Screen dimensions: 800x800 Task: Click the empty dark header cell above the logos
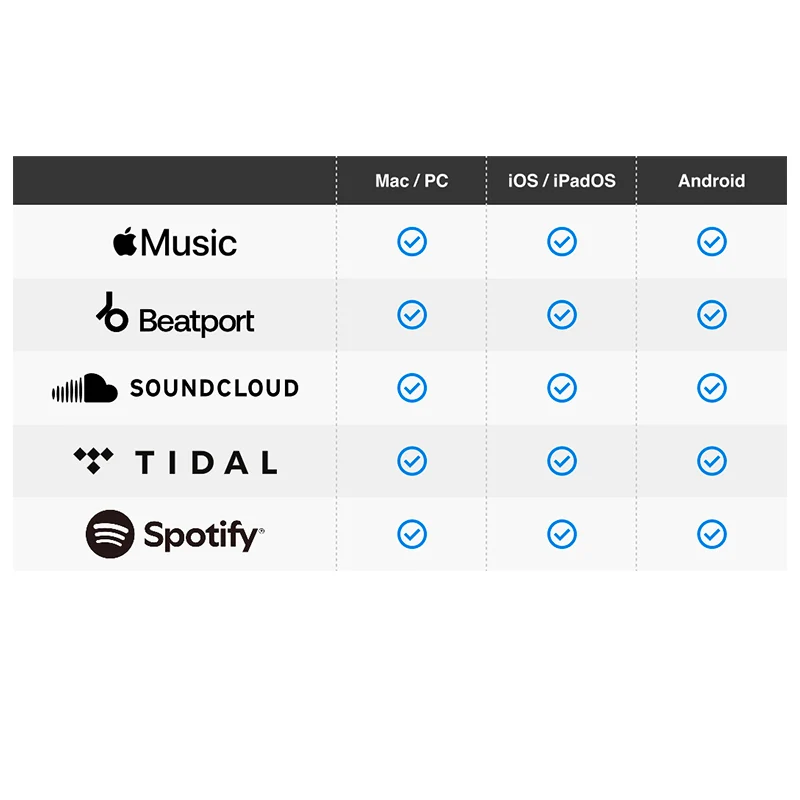(174, 181)
